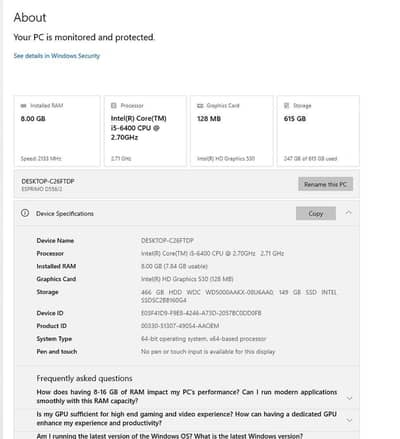Select the Graphics Card 128 MB card
This screenshot has height=439, width=400.
[232, 131]
